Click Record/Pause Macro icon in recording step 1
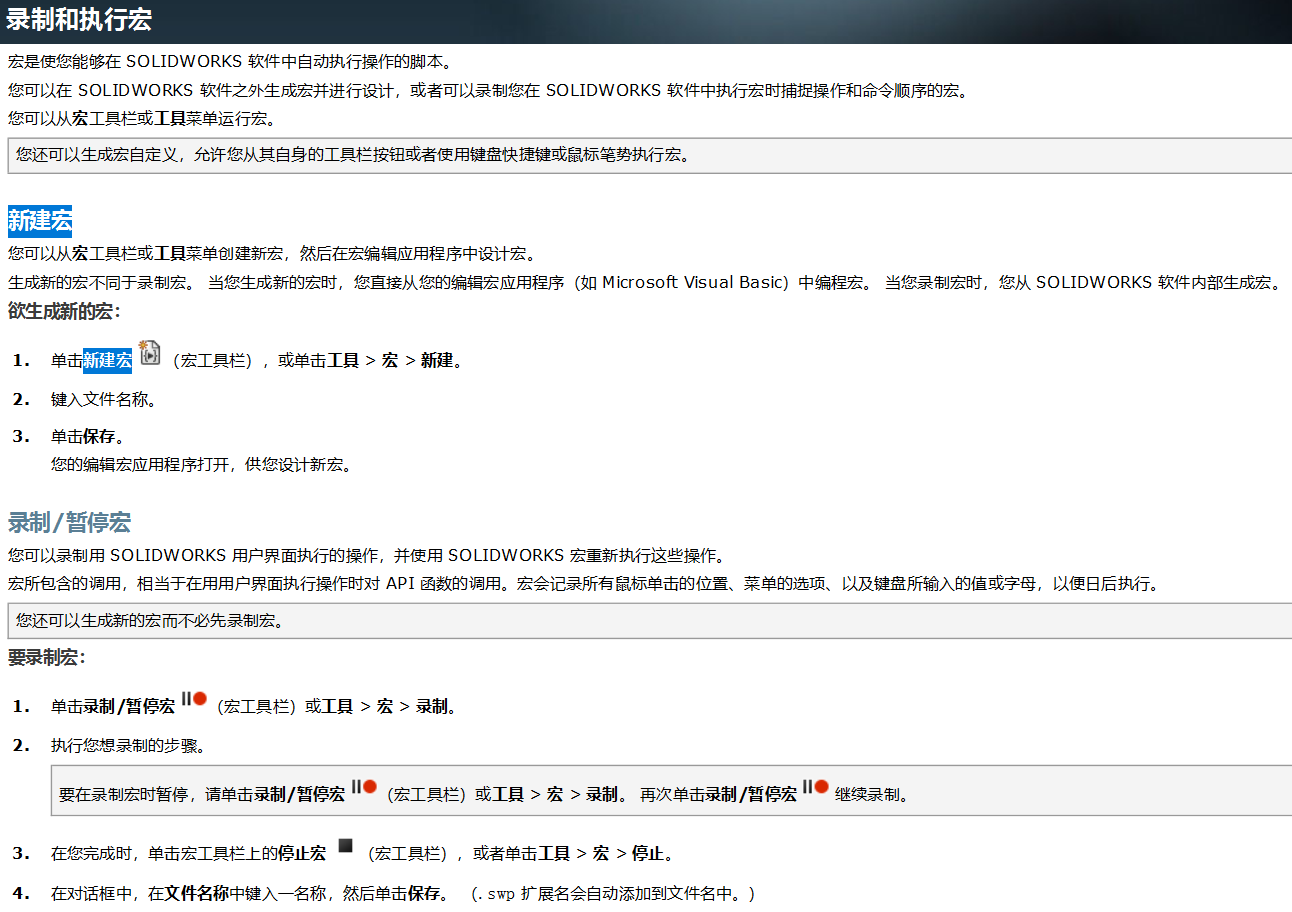The width and height of the screenshot is (1292, 912). [x=195, y=699]
